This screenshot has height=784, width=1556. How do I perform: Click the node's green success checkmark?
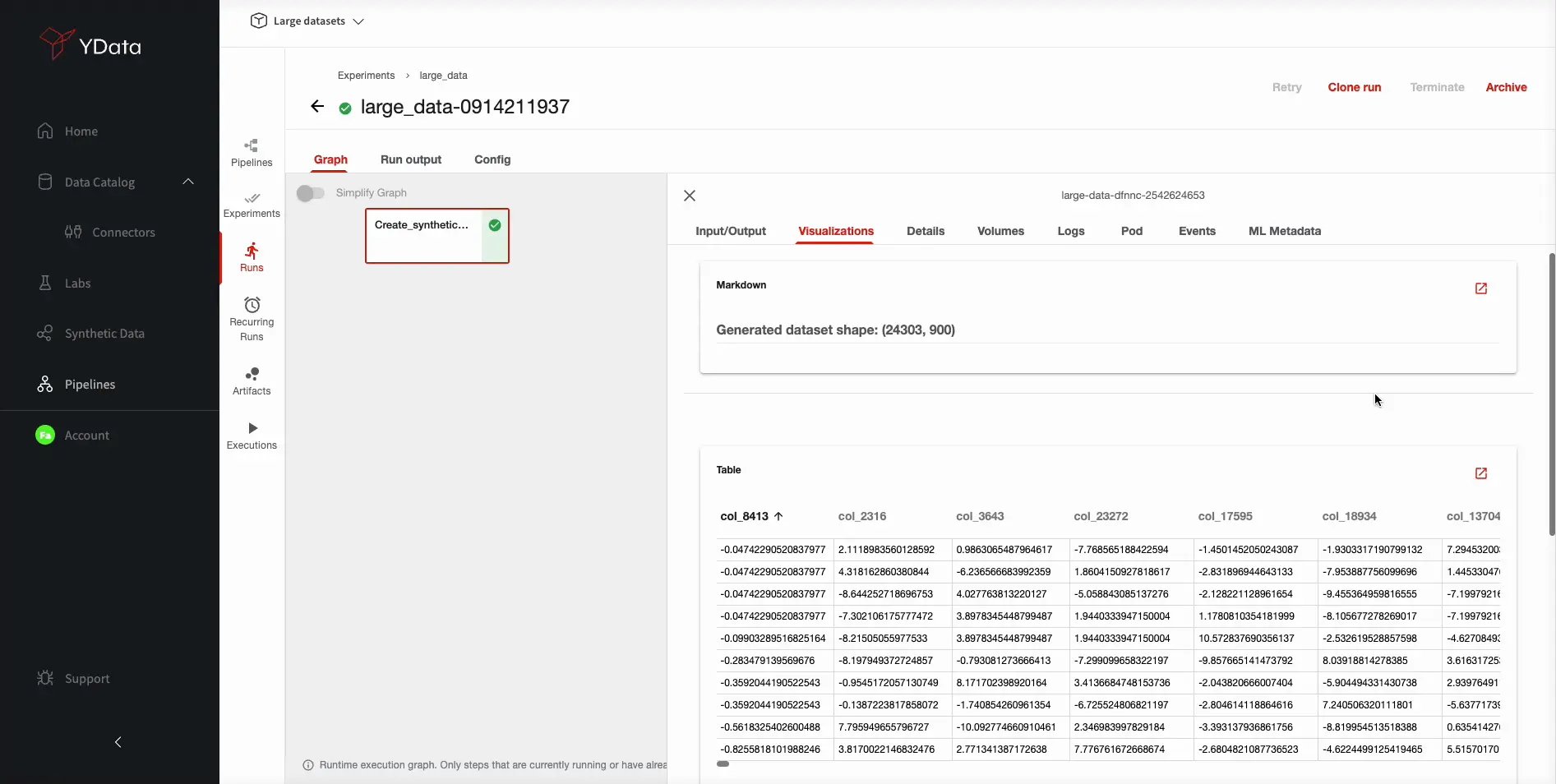coord(495,225)
